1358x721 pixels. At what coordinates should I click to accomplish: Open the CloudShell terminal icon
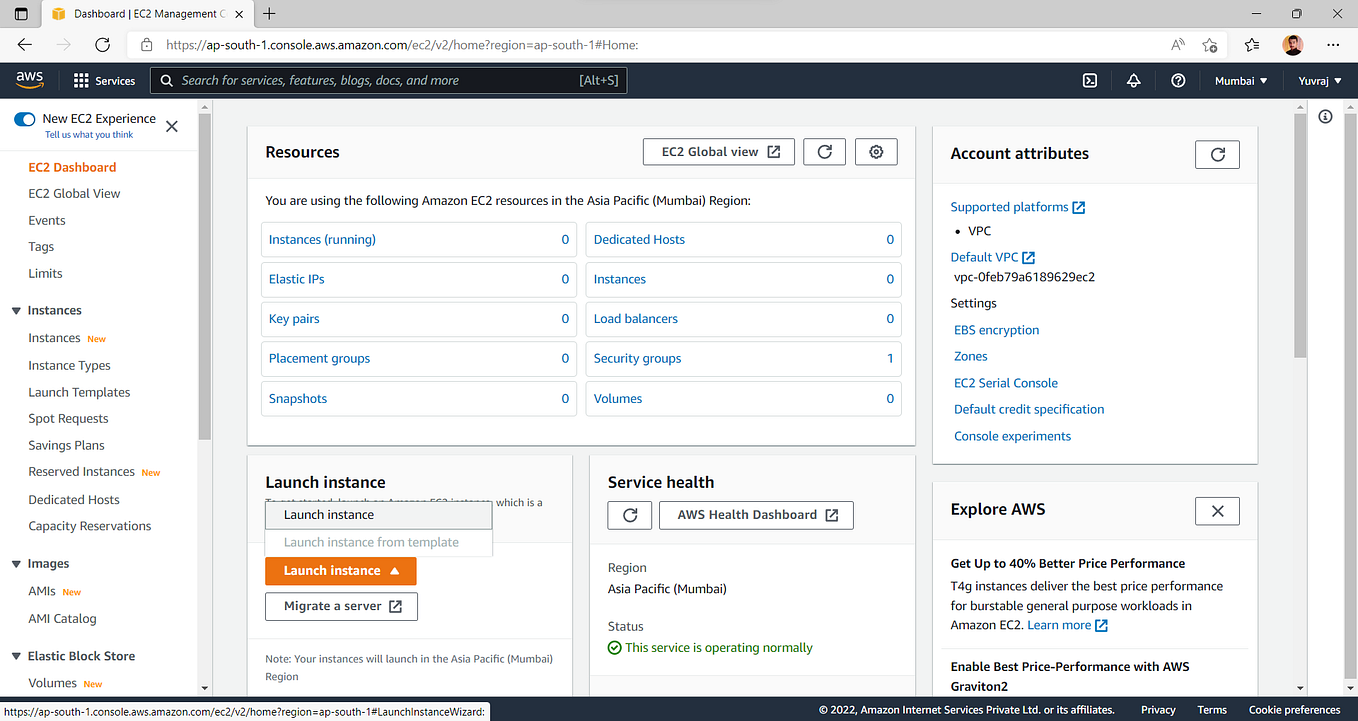1089,80
